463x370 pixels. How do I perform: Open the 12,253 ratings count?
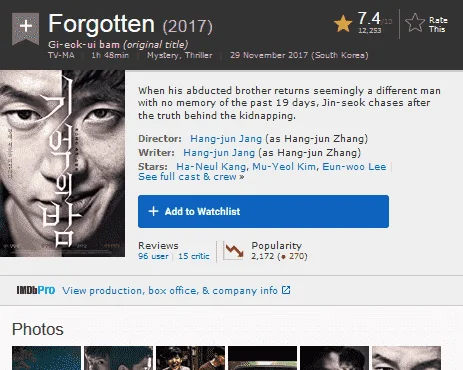(x=370, y=31)
